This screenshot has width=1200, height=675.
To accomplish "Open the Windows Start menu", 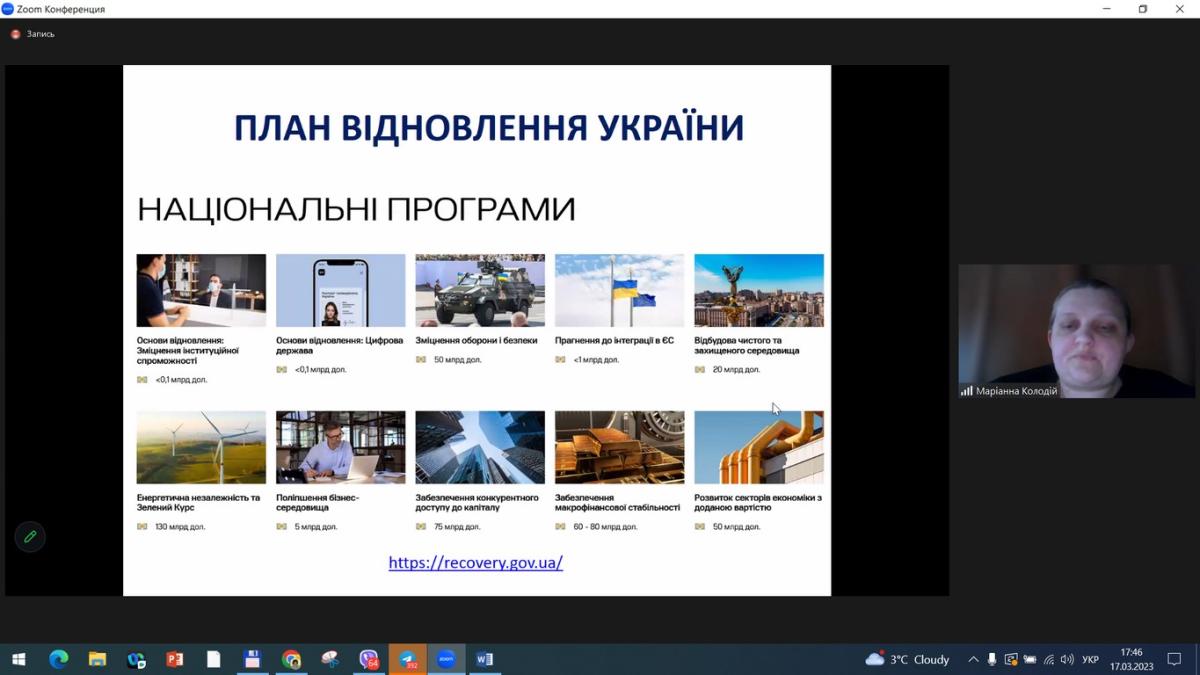I will (18, 659).
